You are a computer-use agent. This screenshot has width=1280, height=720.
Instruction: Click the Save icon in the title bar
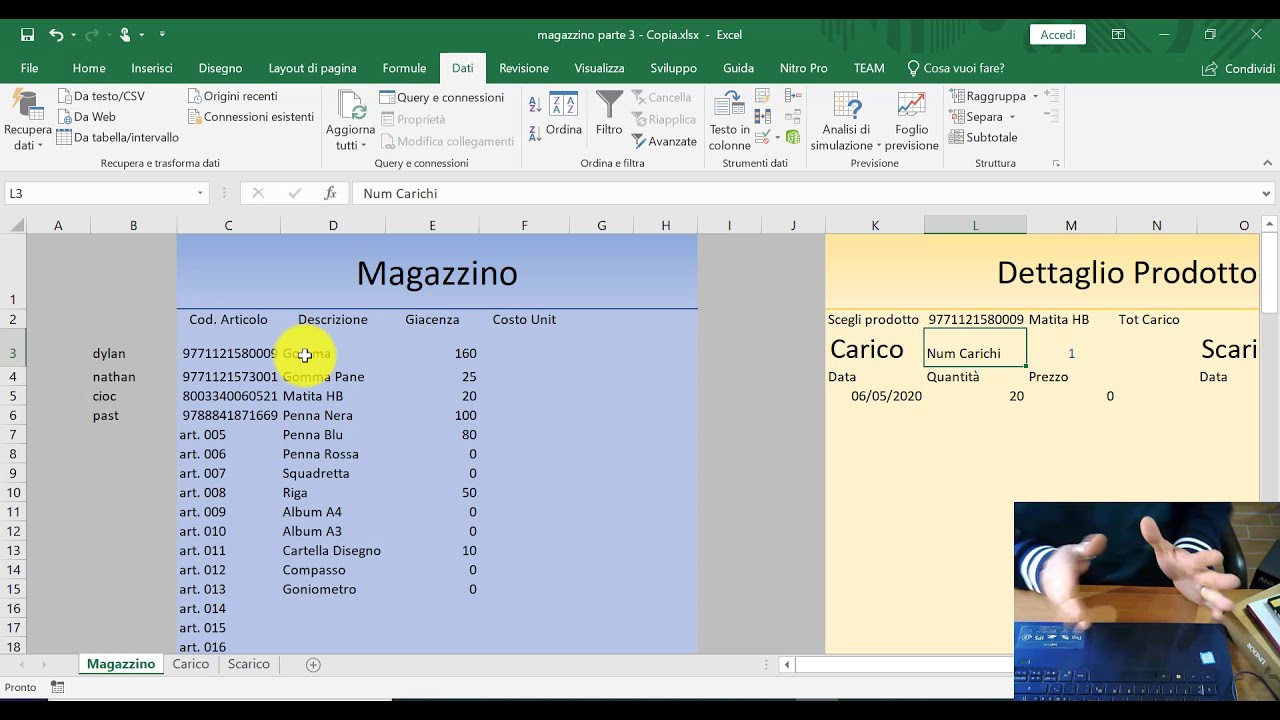click(28, 35)
